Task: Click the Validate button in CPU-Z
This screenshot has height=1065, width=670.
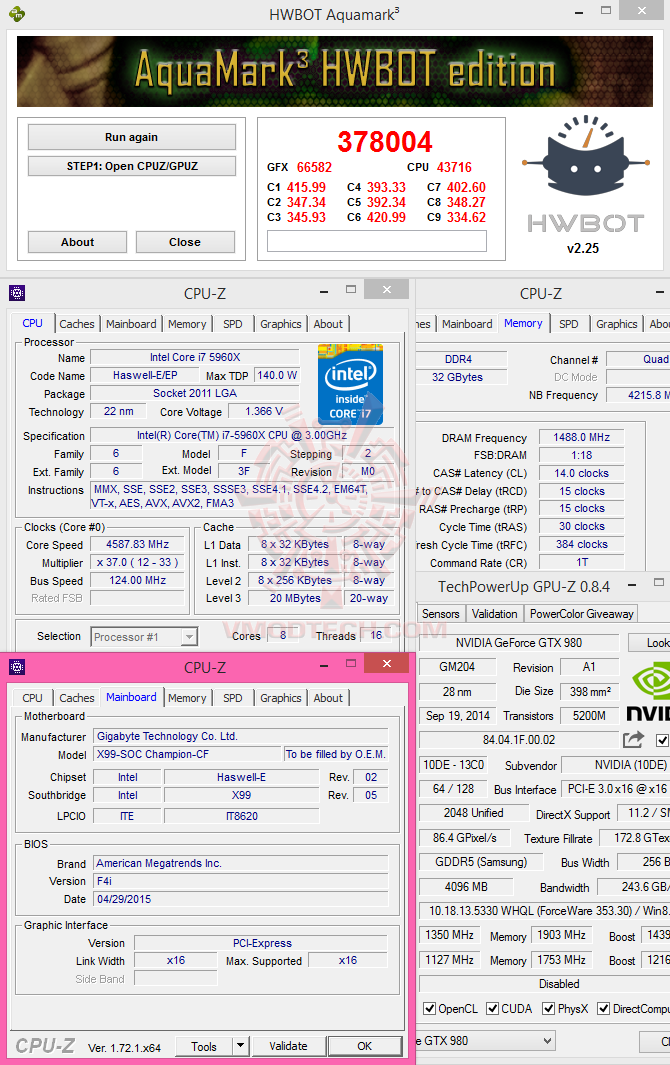Action: (288, 1046)
